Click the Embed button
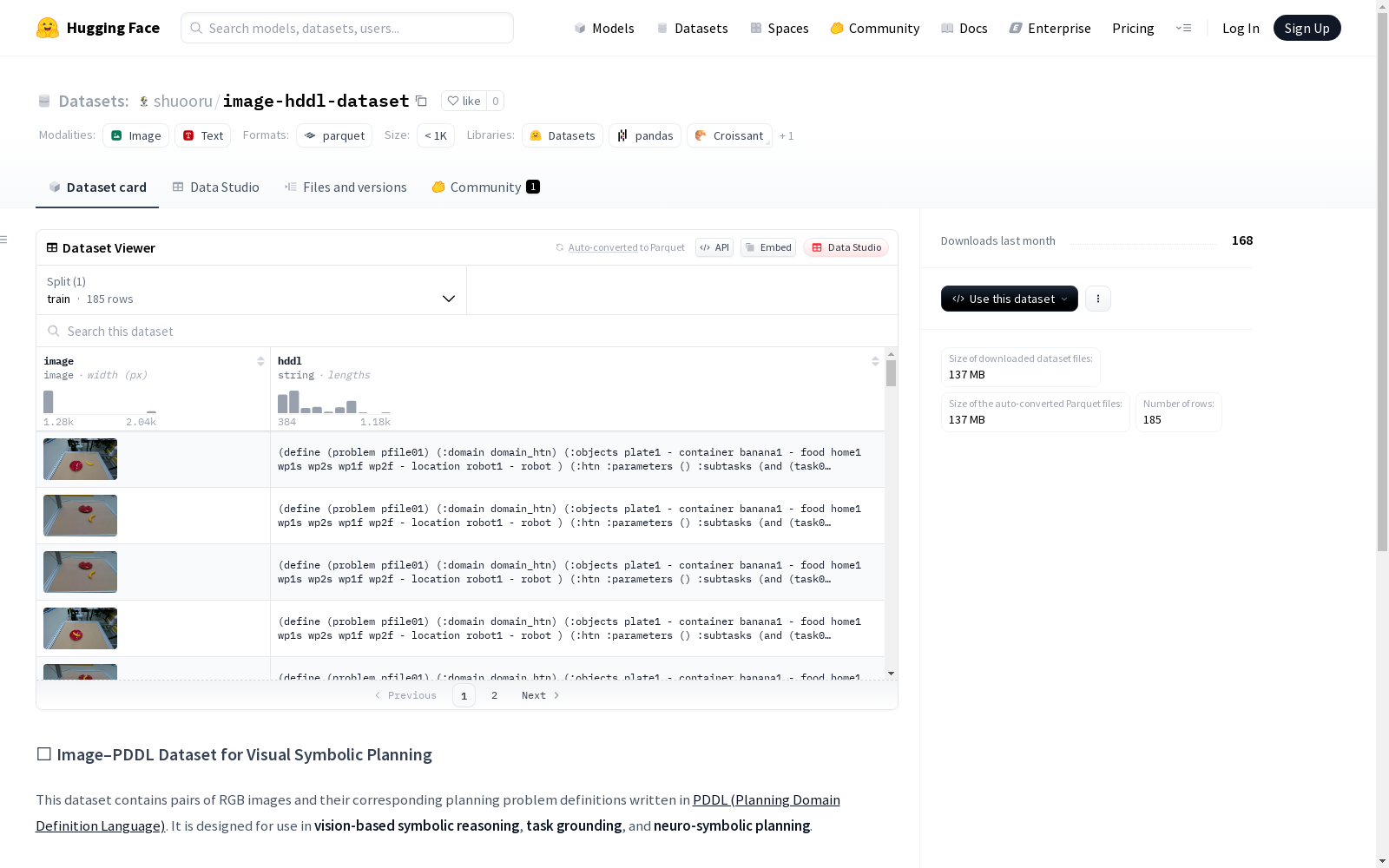Screen dimensions: 1389x868 click(x=768, y=247)
